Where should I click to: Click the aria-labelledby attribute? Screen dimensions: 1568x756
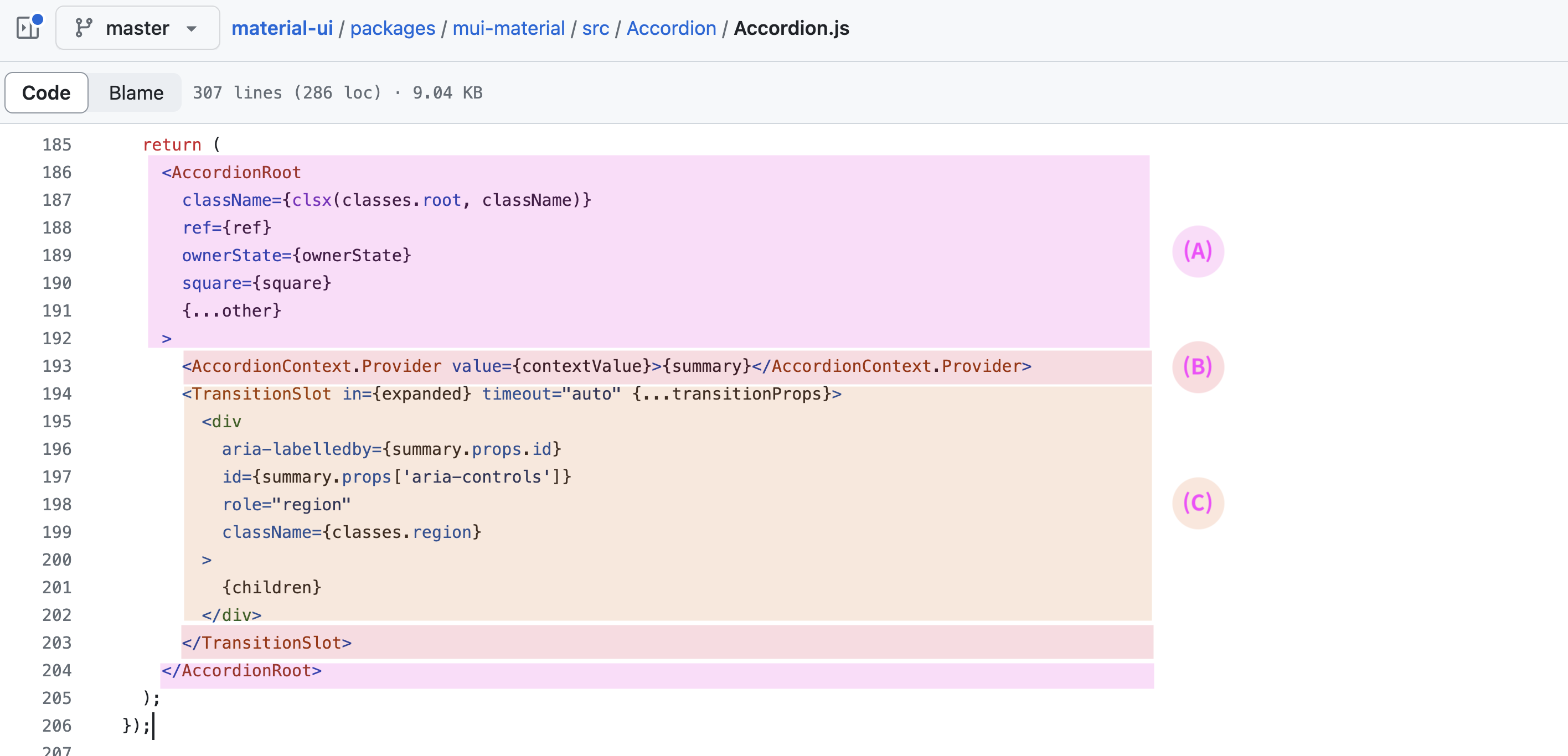click(391, 449)
